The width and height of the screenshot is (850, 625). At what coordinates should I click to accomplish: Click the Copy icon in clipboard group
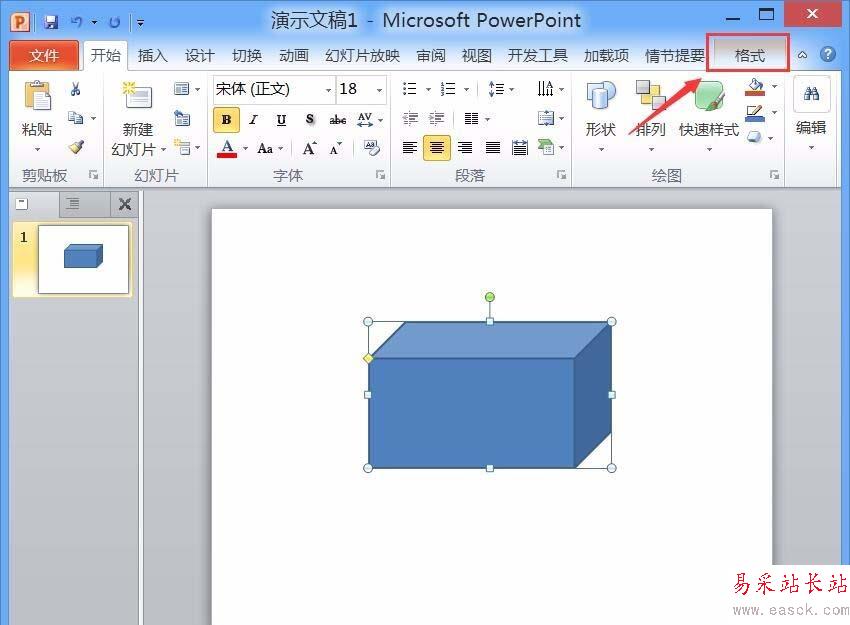pyautogui.click(x=75, y=117)
